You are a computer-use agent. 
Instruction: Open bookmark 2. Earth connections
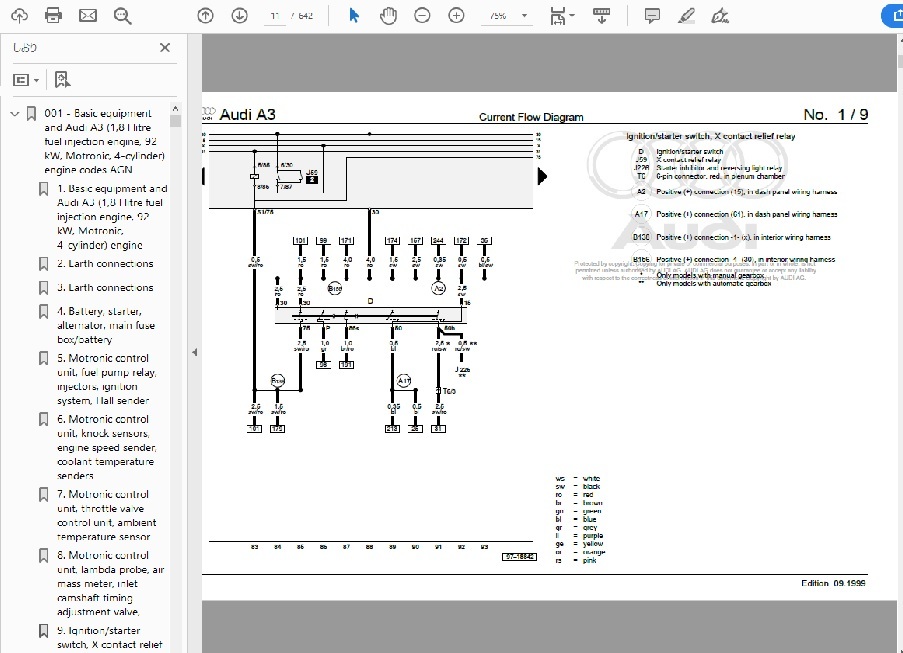tap(105, 264)
